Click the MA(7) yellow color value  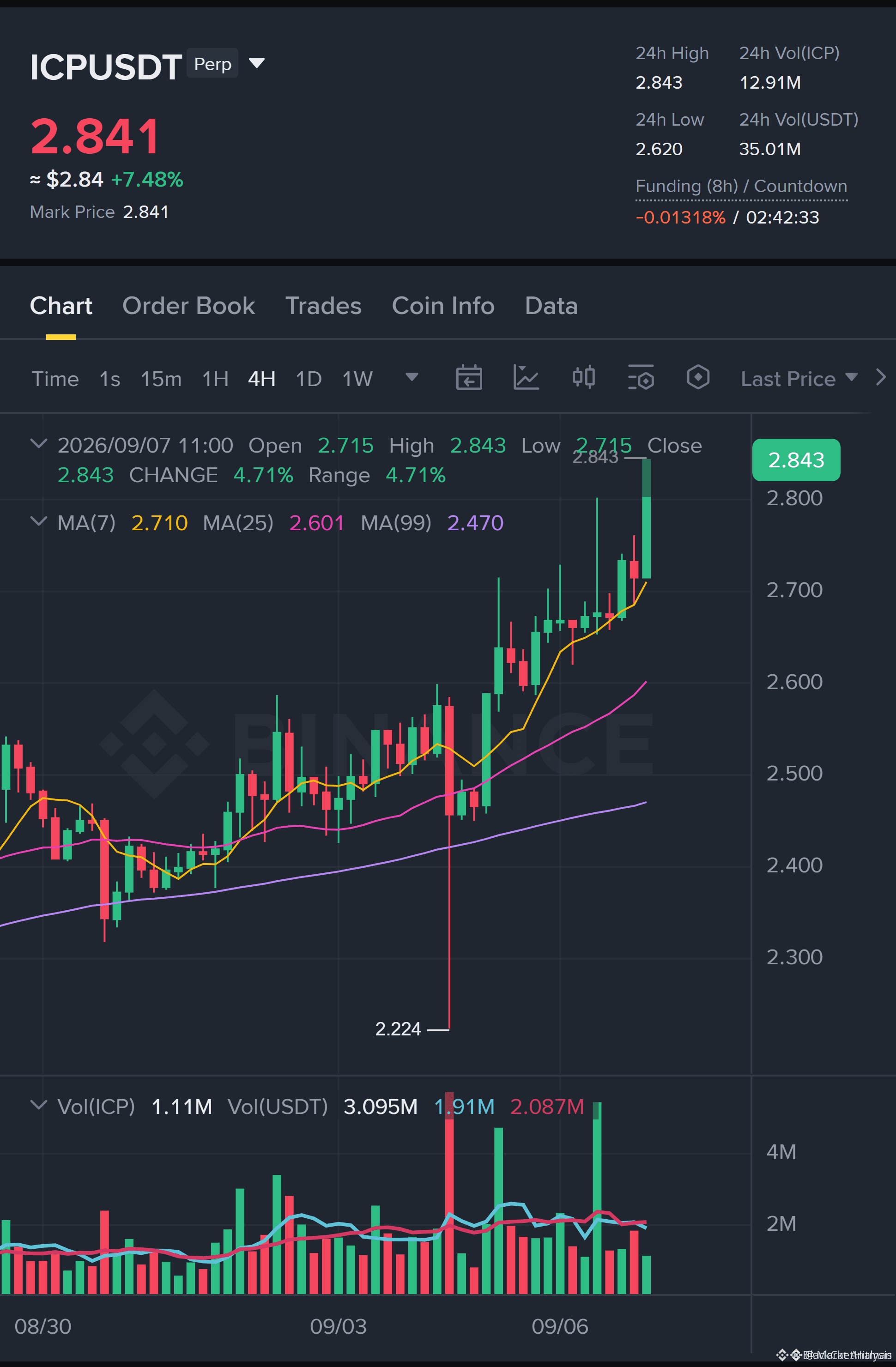159,523
